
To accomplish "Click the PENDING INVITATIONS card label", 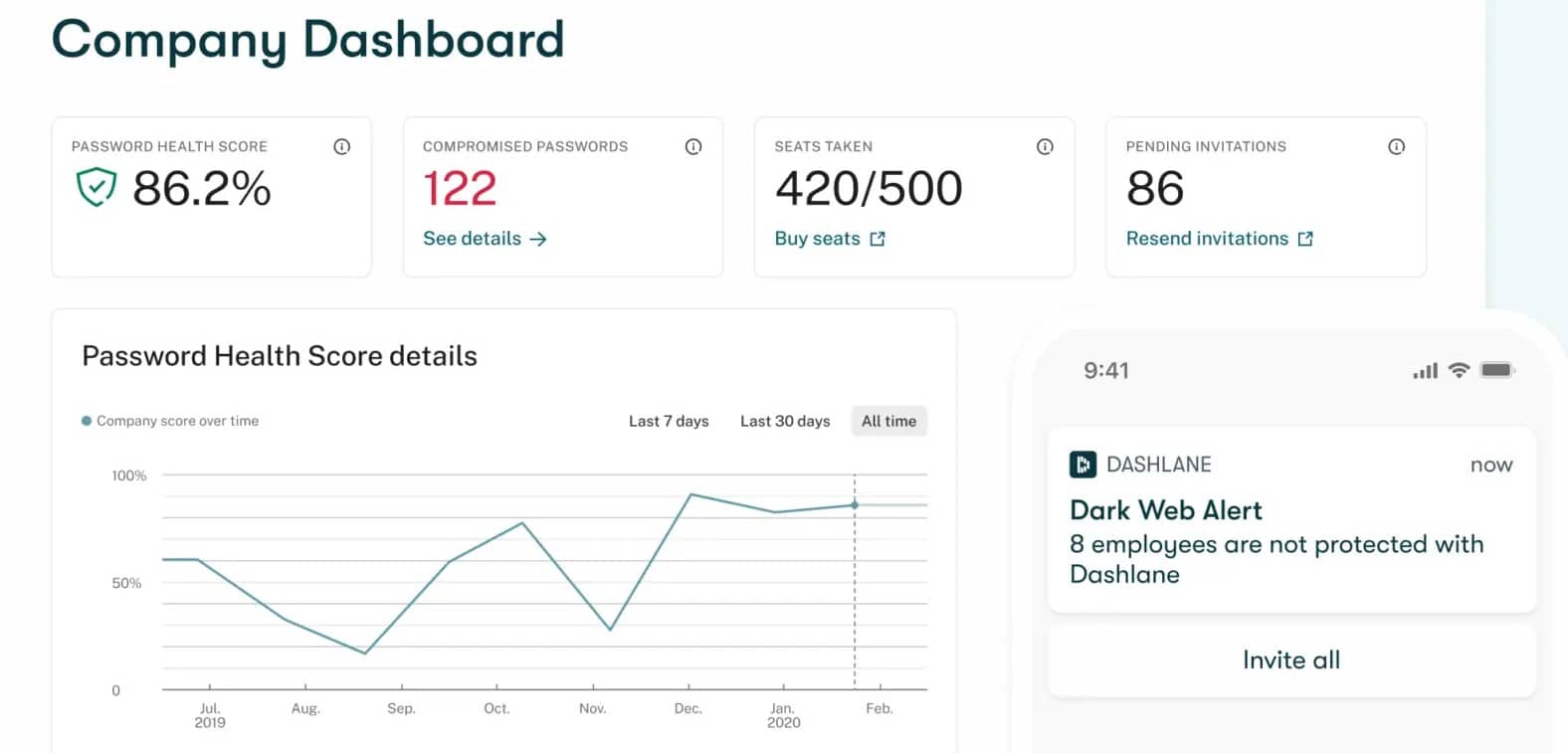I will 1206,146.
